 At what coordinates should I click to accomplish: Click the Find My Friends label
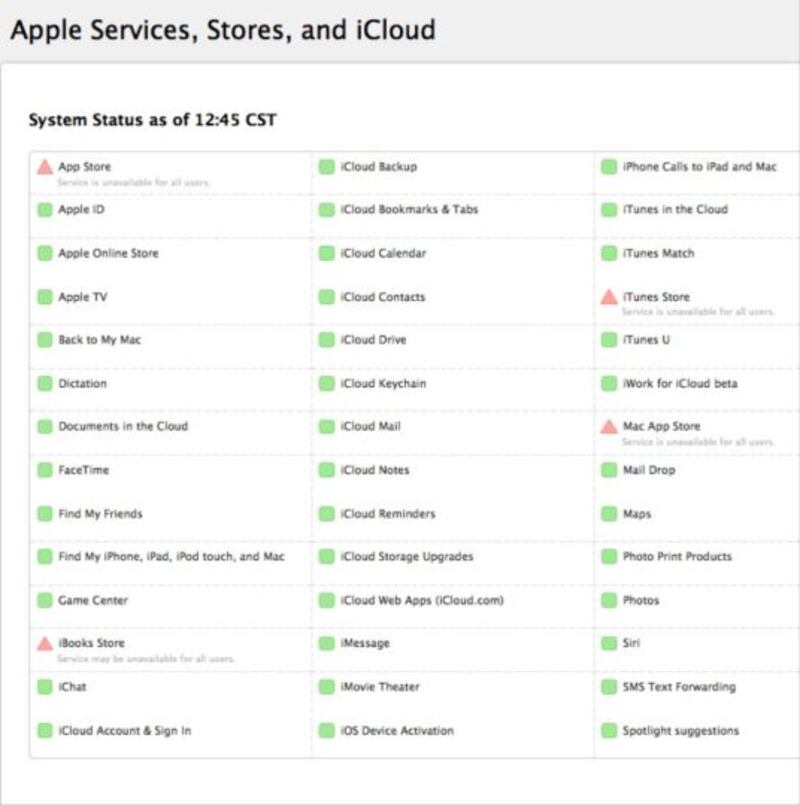100,514
